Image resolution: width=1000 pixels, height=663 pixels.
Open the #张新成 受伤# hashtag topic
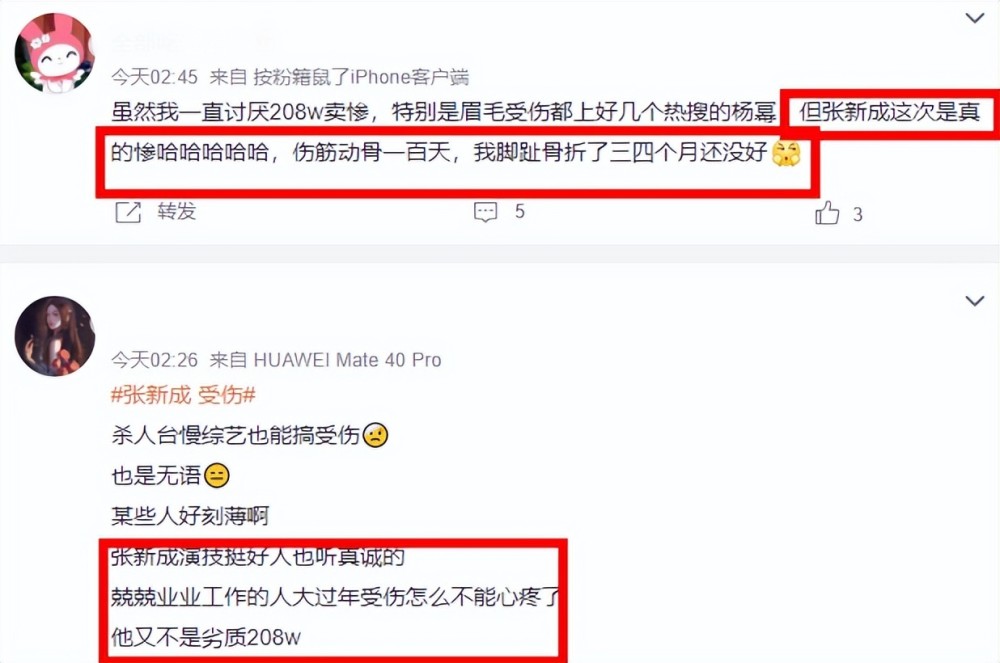183,395
